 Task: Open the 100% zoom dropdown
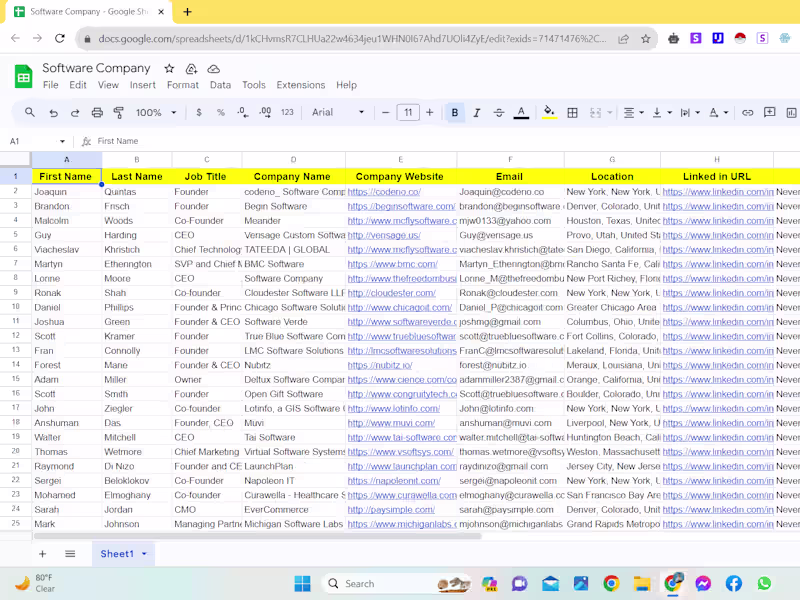tap(156, 113)
